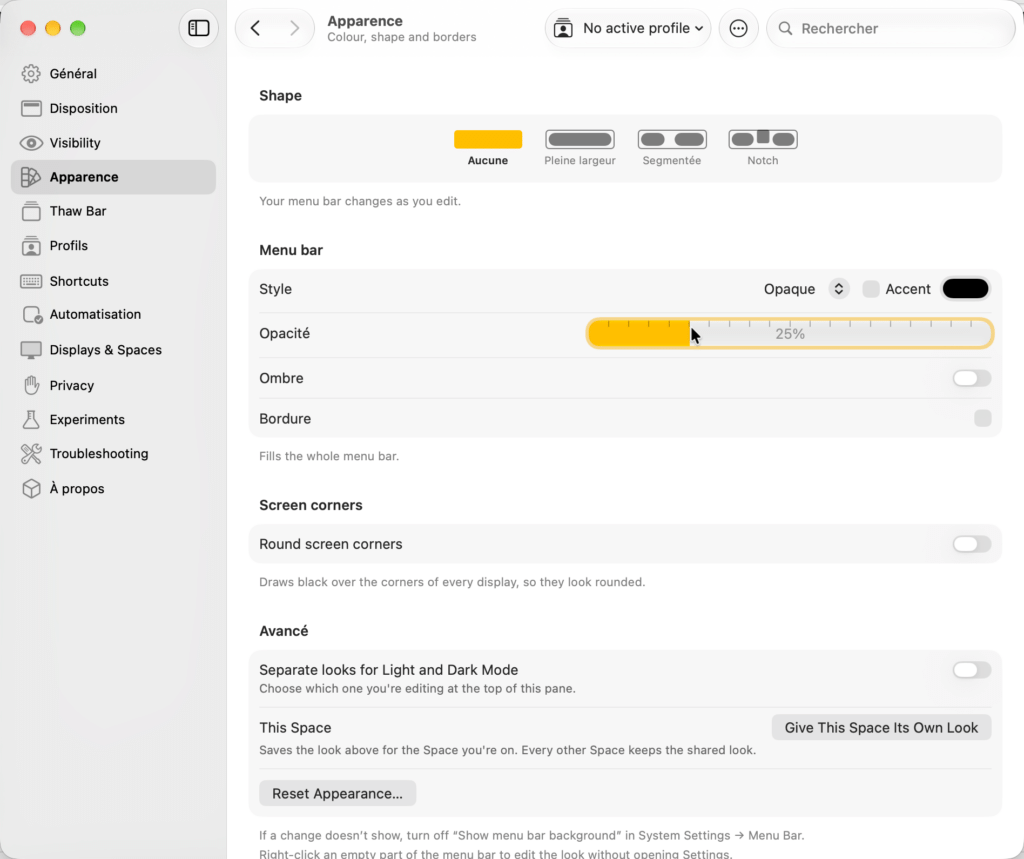Choose the Segmentée shape icon
The width and height of the screenshot is (1024, 859).
(672, 139)
